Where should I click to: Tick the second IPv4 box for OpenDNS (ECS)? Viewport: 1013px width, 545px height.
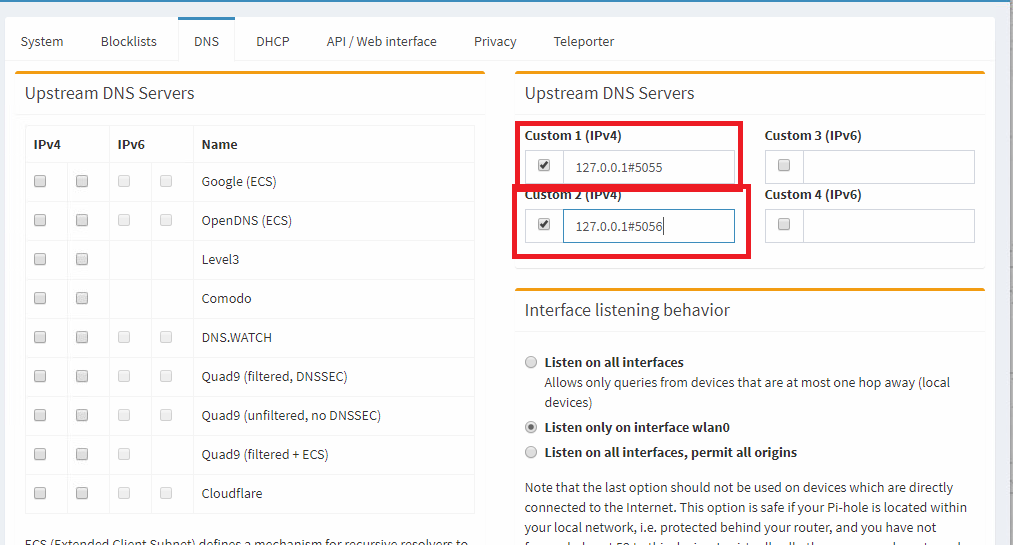(x=82, y=220)
